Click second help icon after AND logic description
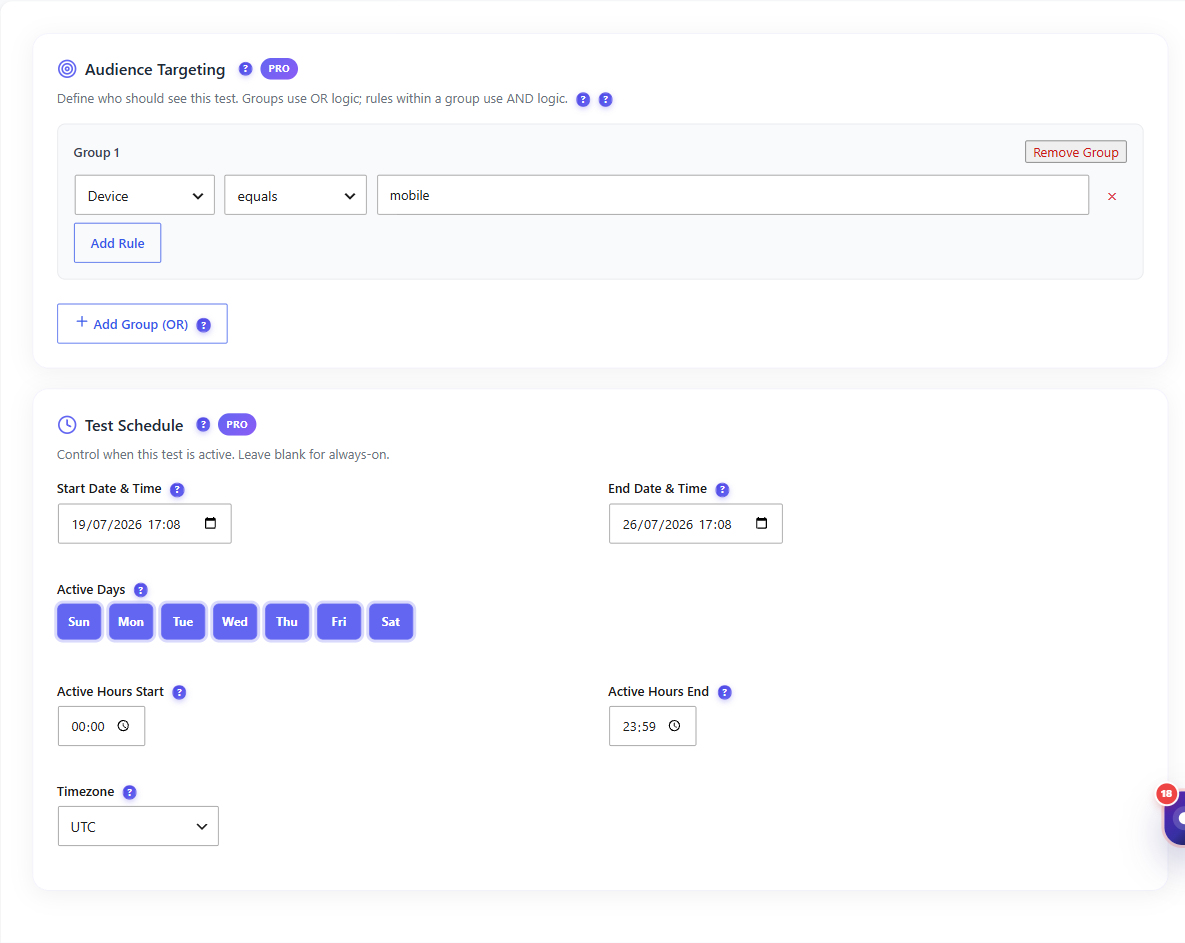The width and height of the screenshot is (1185, 943). 605,100
